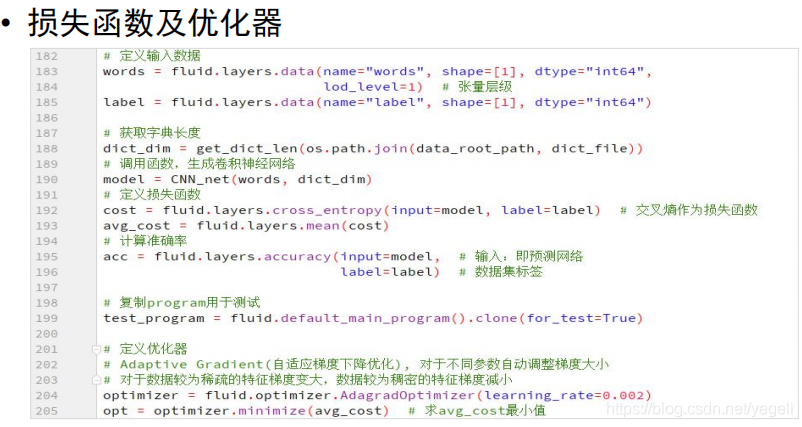Click the comment '# 输入: 即预测网络'
This screenshot has width=802, height=427.
pyautogui.click(x=521, y=257)
